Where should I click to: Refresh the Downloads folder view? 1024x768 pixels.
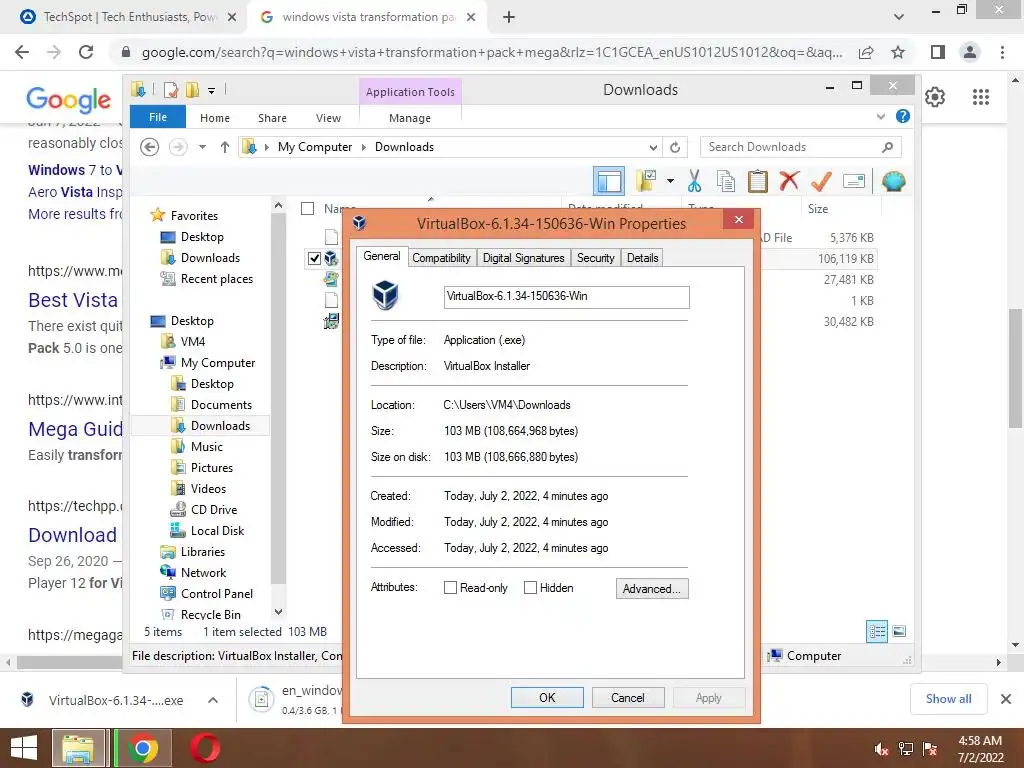click(x=675, y=147)
